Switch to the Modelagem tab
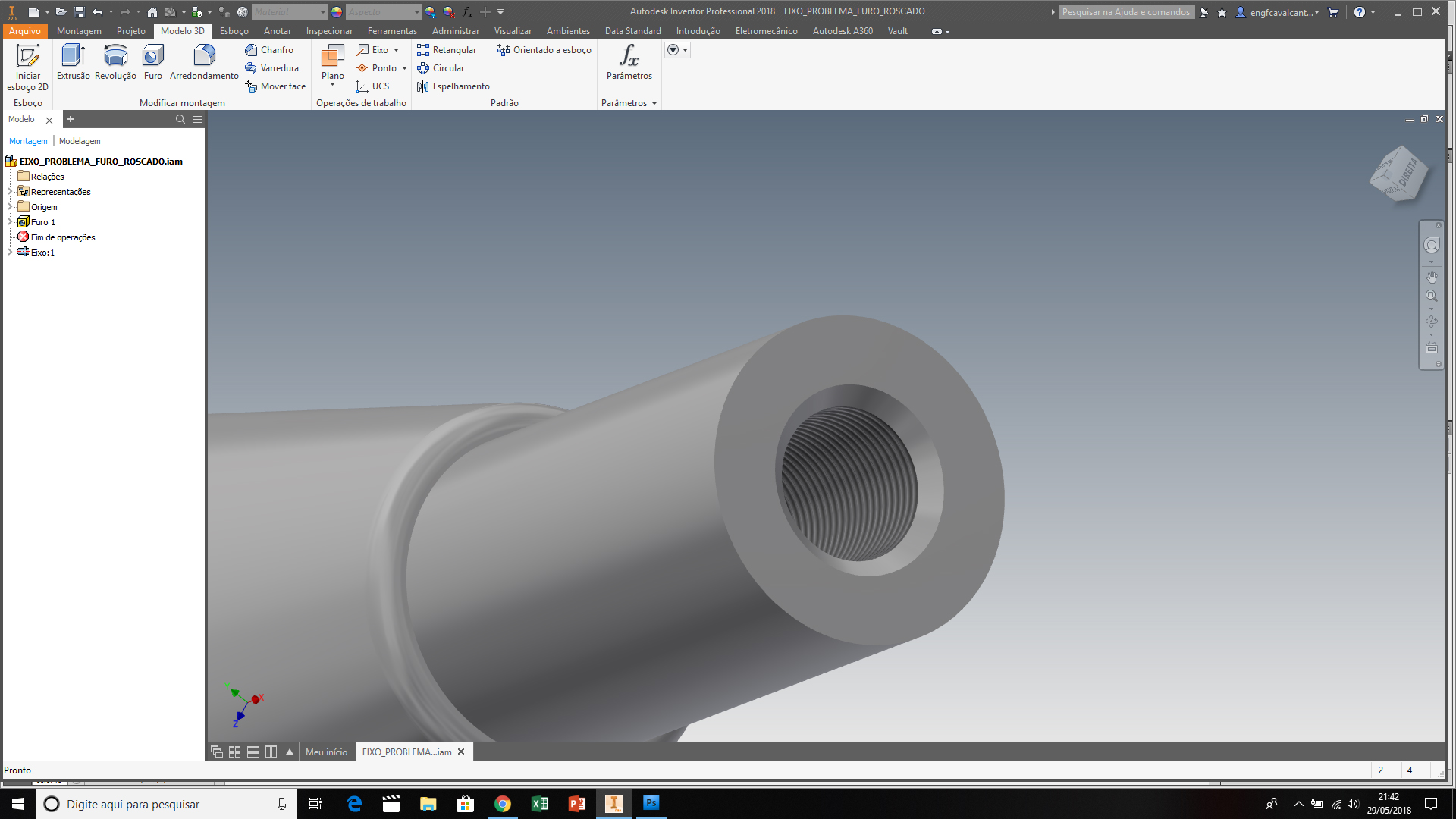The height and width of the screenshot is (819, 1456). click(79, 141)
